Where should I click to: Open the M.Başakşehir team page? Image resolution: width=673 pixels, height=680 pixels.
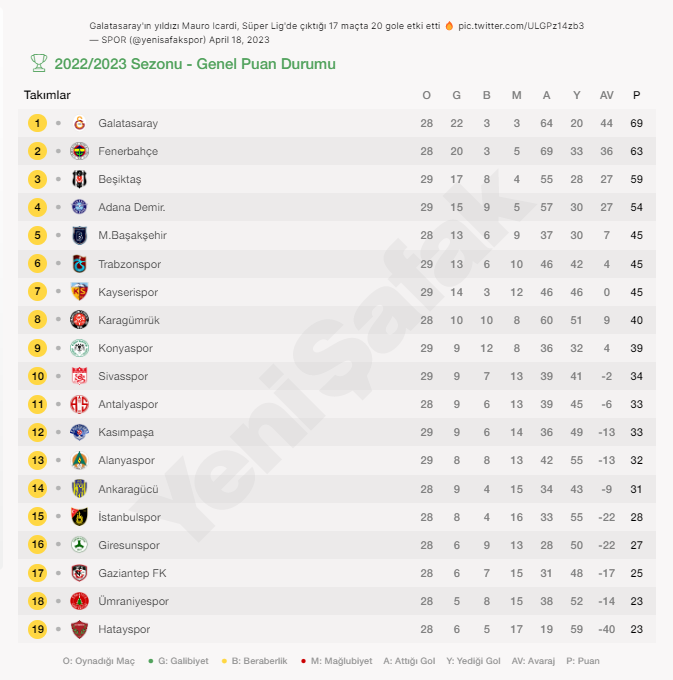(132, 235)
